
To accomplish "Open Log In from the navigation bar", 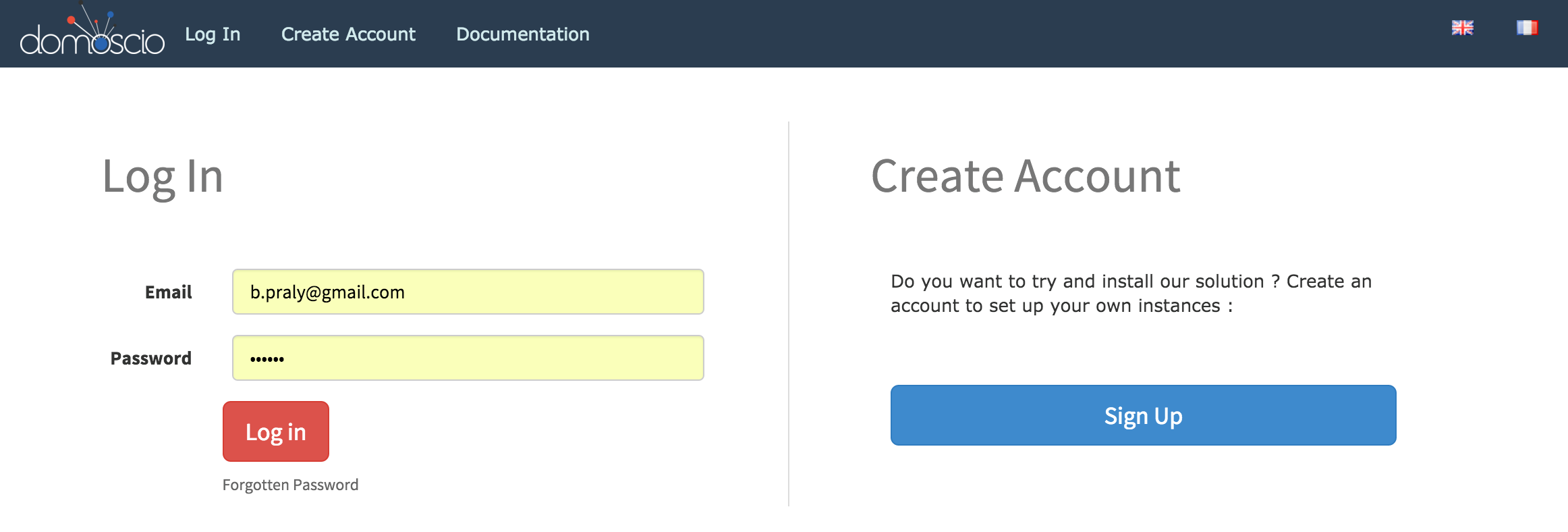I will 213,34.
